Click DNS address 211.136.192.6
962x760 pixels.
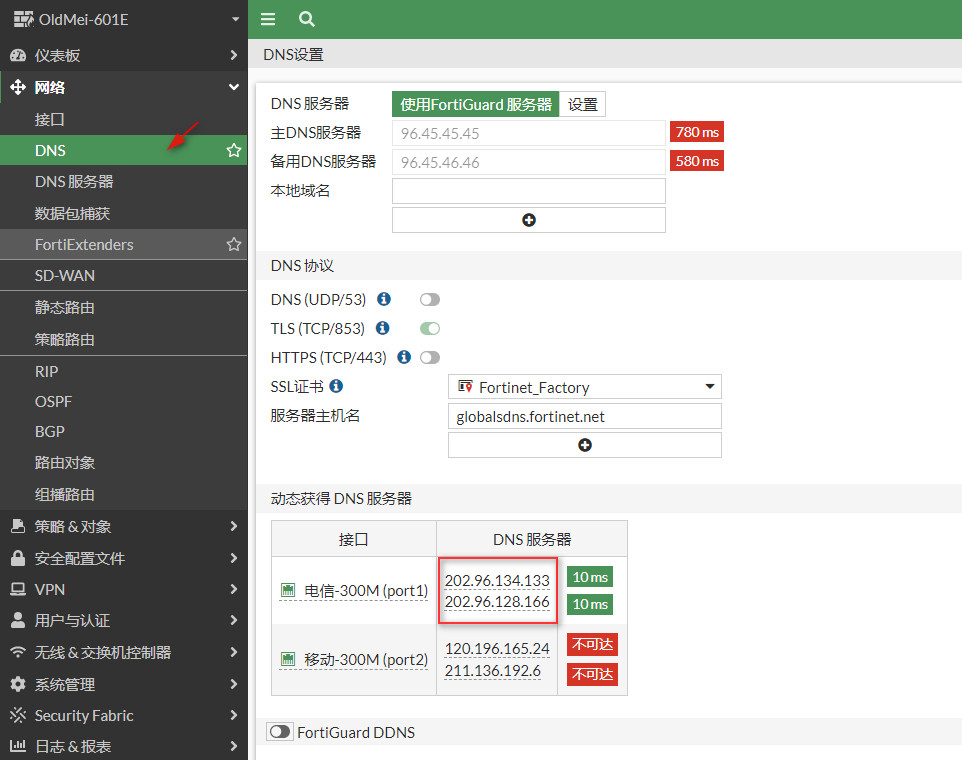coord(493,670)
